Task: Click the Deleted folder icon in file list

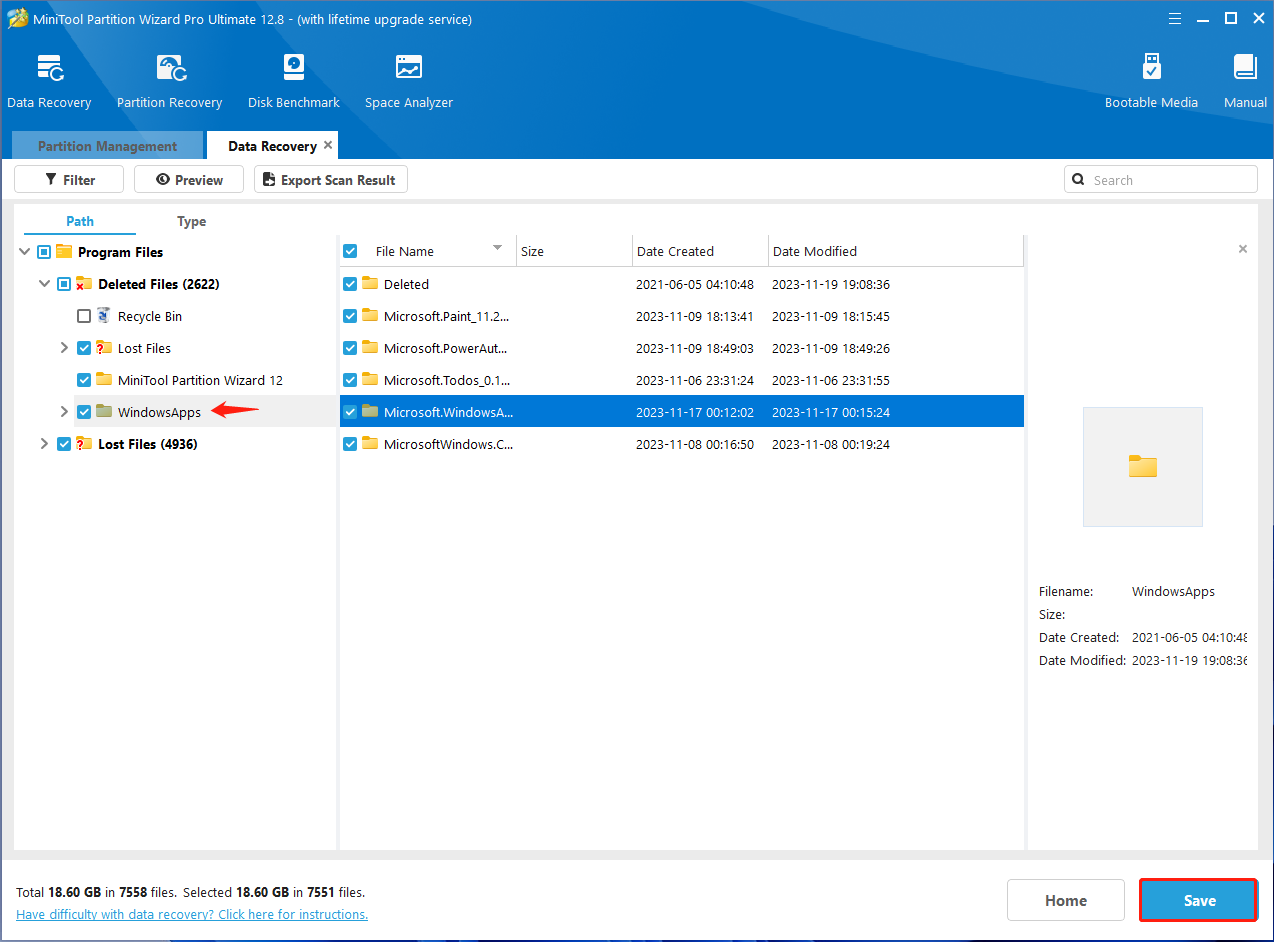Action: coord(370,284)
